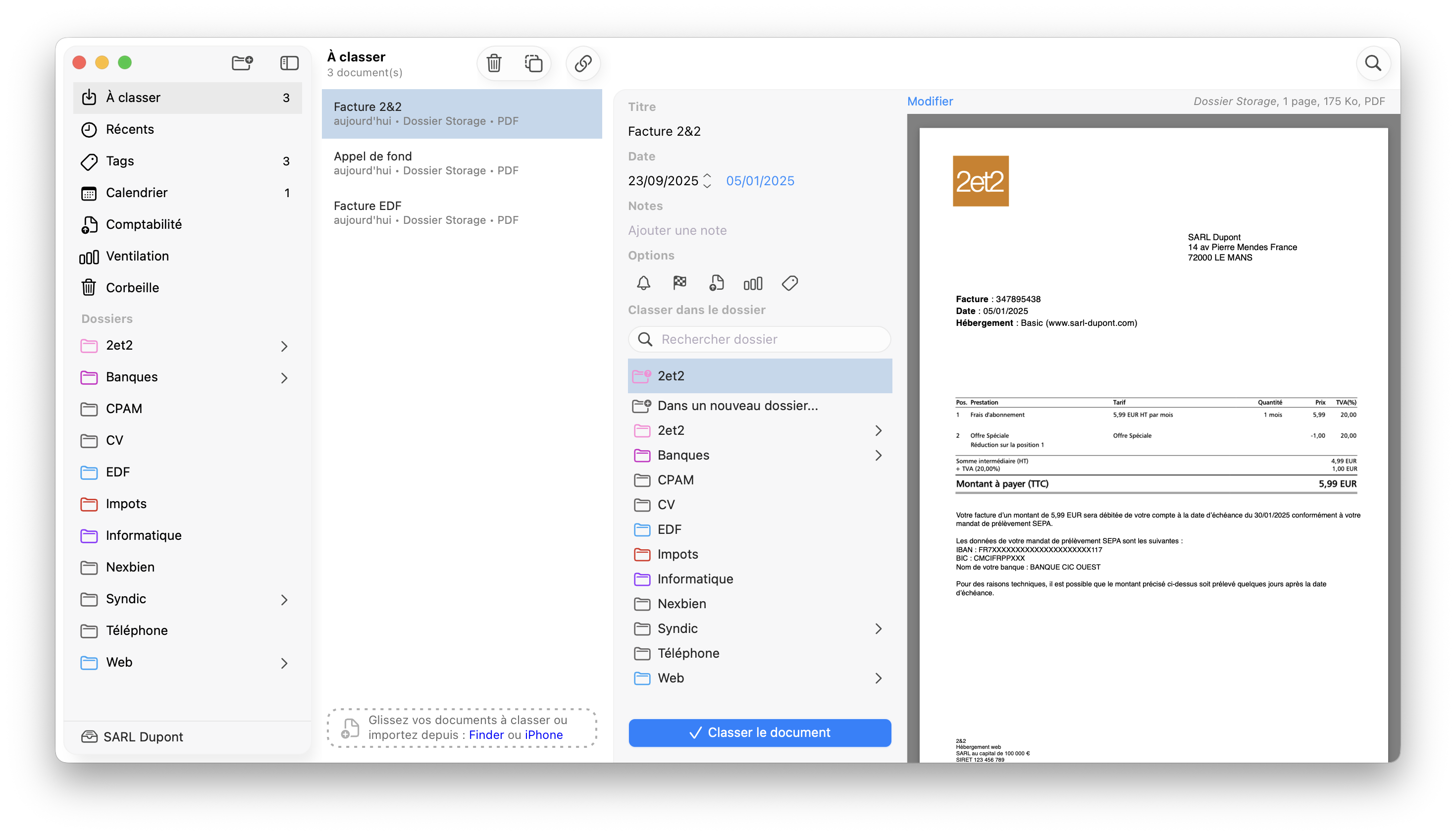Click the duplicate document icon in the toolbar
Screen dimensions: 1456x836
click(533, 63)
